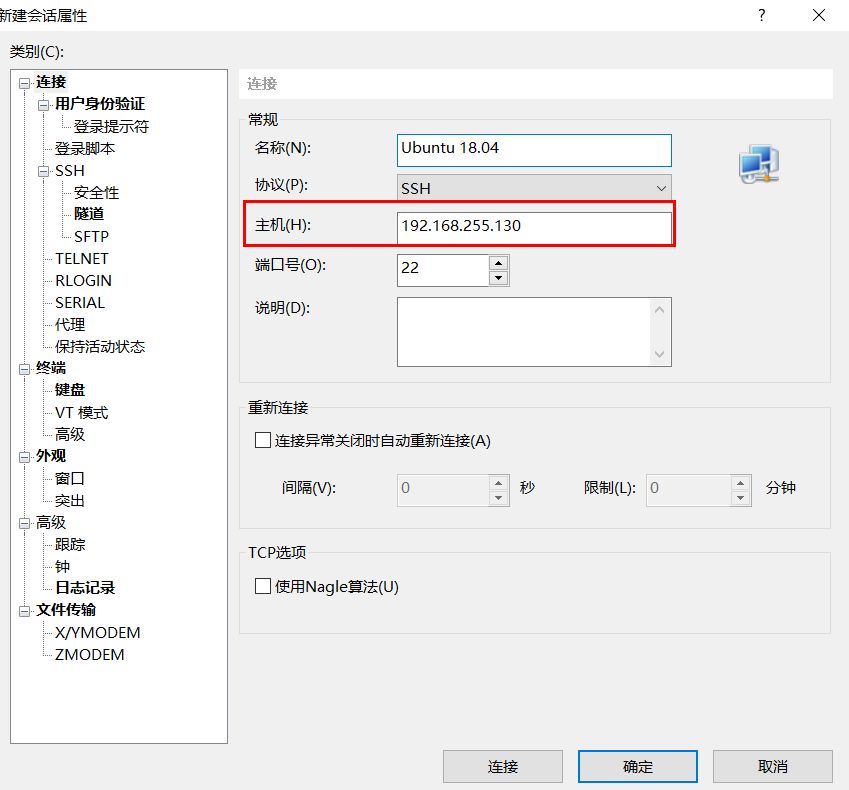Click the 取消 button to cancel
The height and width of the screenshot is (790, 849).
coord(771,766)
